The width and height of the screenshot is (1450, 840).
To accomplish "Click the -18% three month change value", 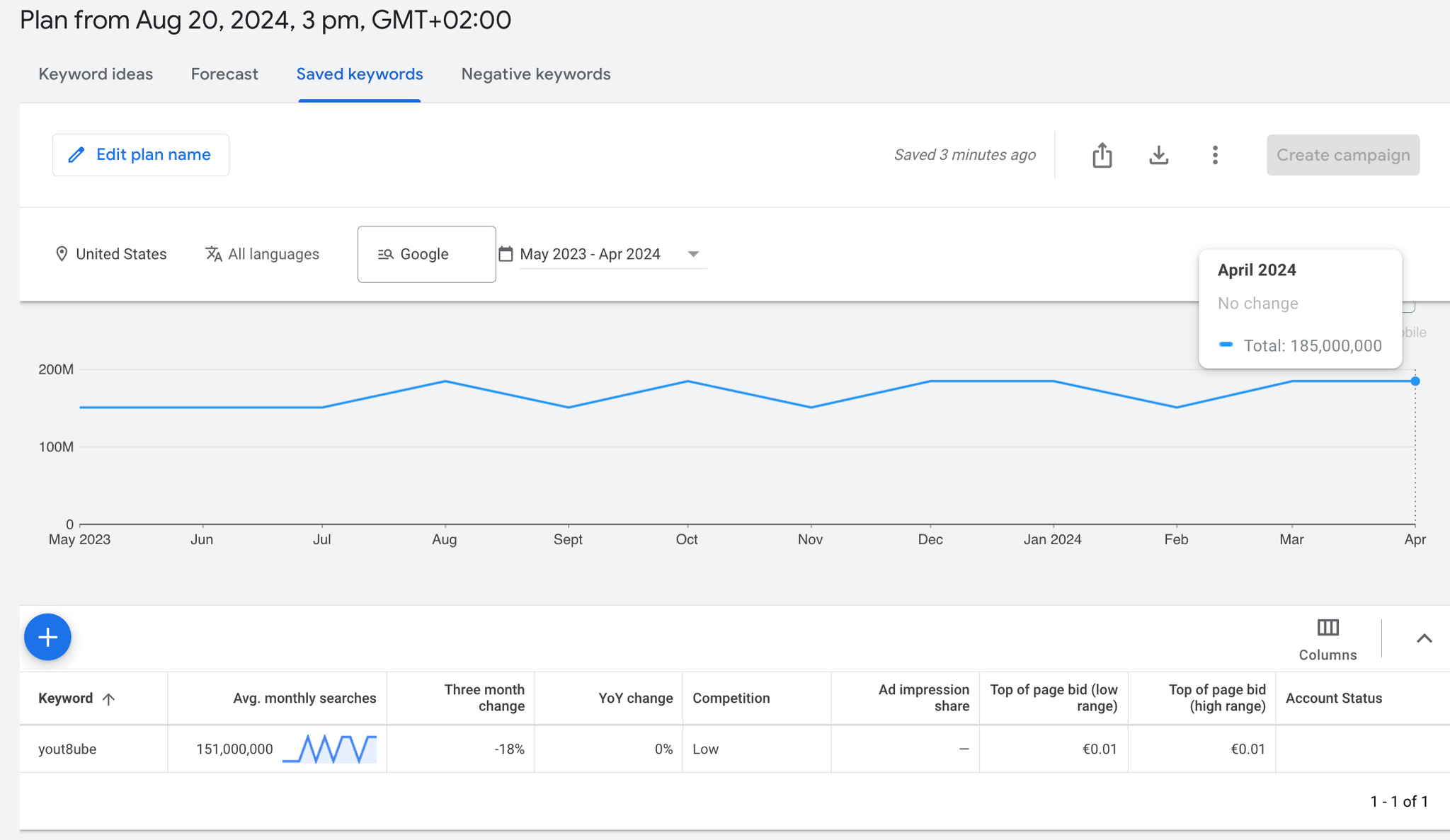I will tap(509, 749).
